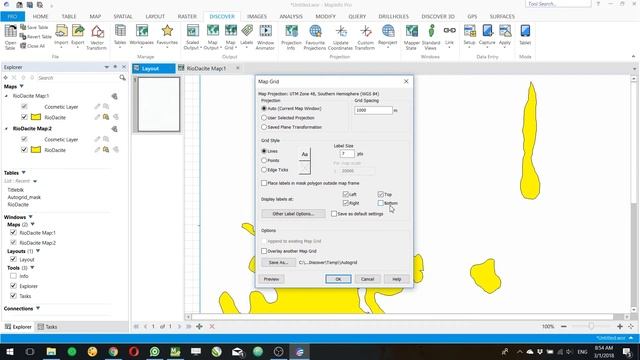Collapse RioDacite Map:1 tree node

click(6, 96)
